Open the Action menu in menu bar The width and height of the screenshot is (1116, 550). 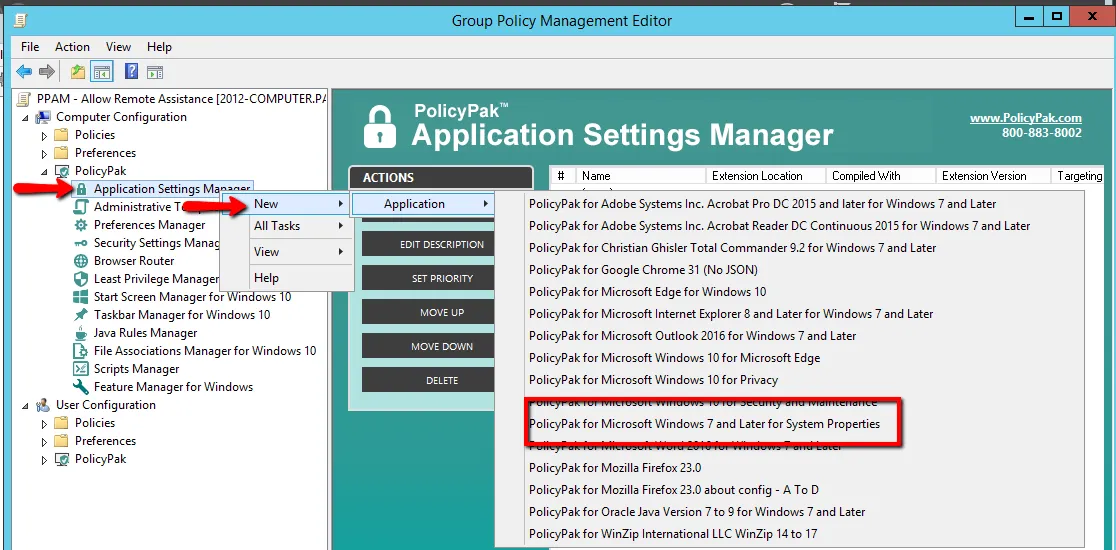coord(72,47)
